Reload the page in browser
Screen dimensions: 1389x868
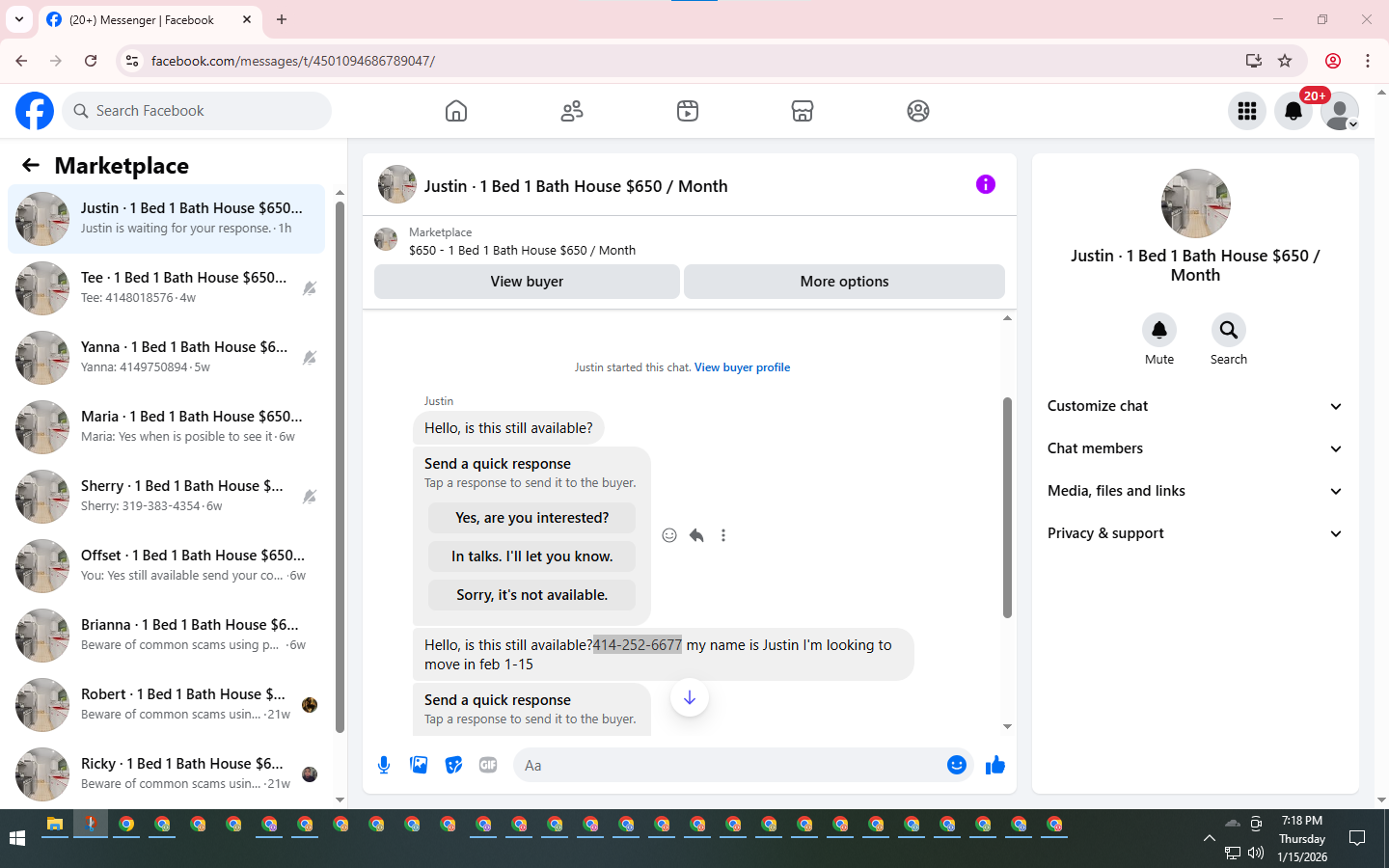[x=91, y=61]
